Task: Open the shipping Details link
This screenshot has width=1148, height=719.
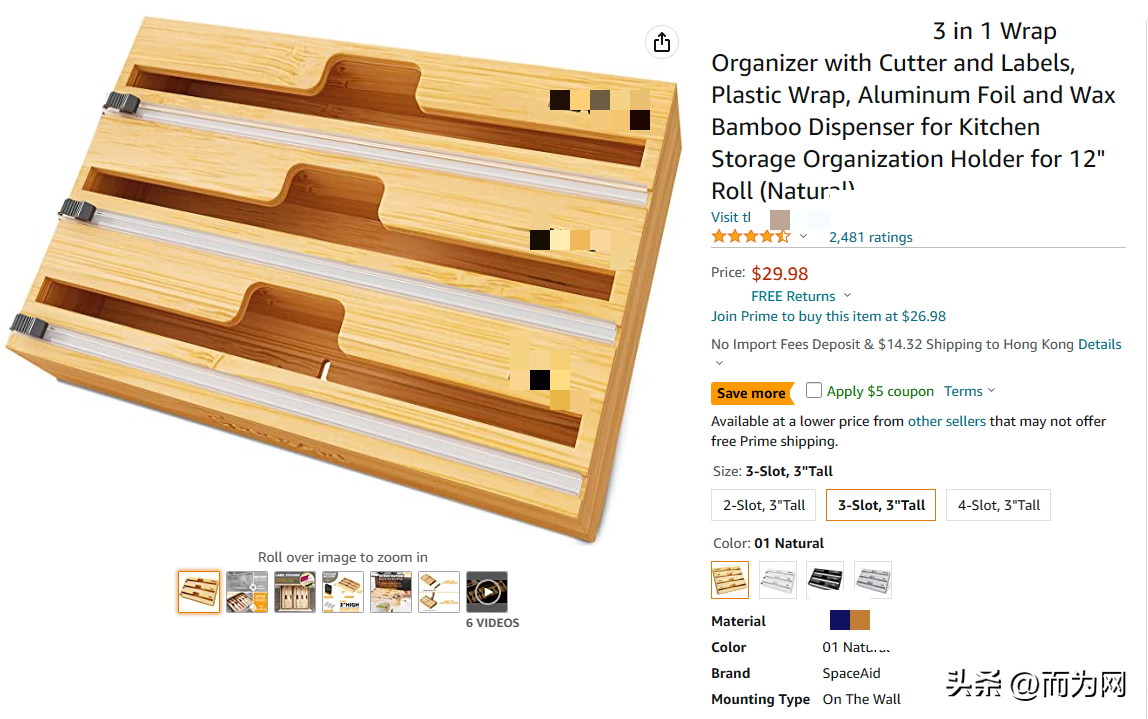Action: pyautogui.click(x=1099, y=344)
